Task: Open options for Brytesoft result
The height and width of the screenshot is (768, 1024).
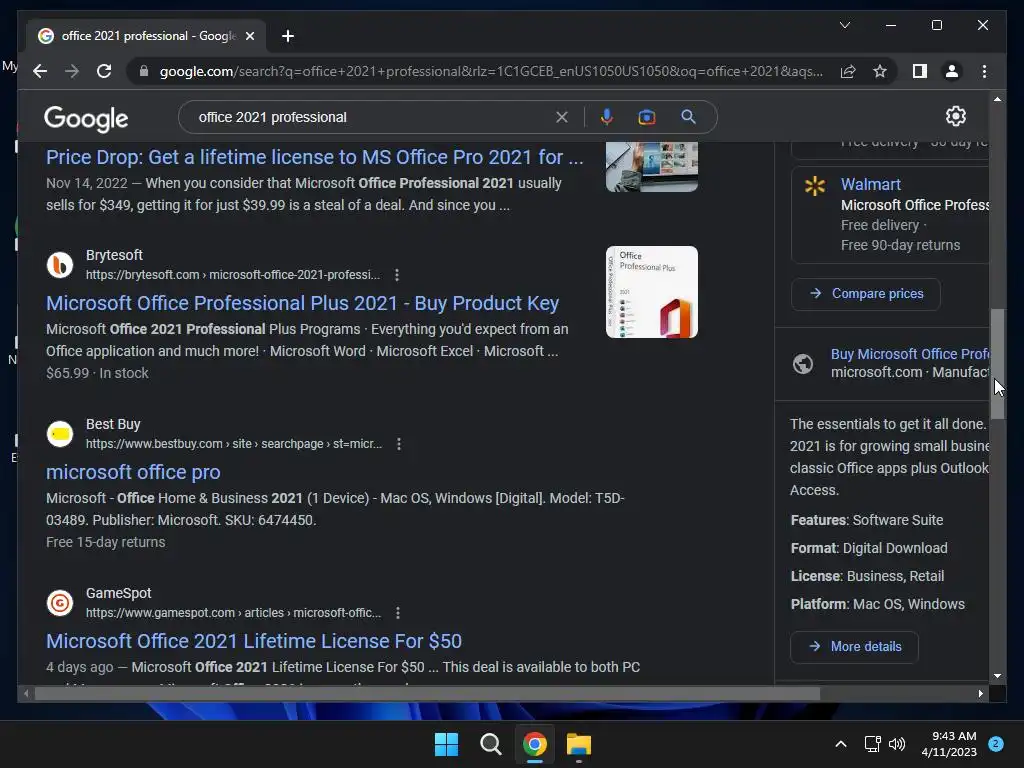Action: (x=397, y=275)
